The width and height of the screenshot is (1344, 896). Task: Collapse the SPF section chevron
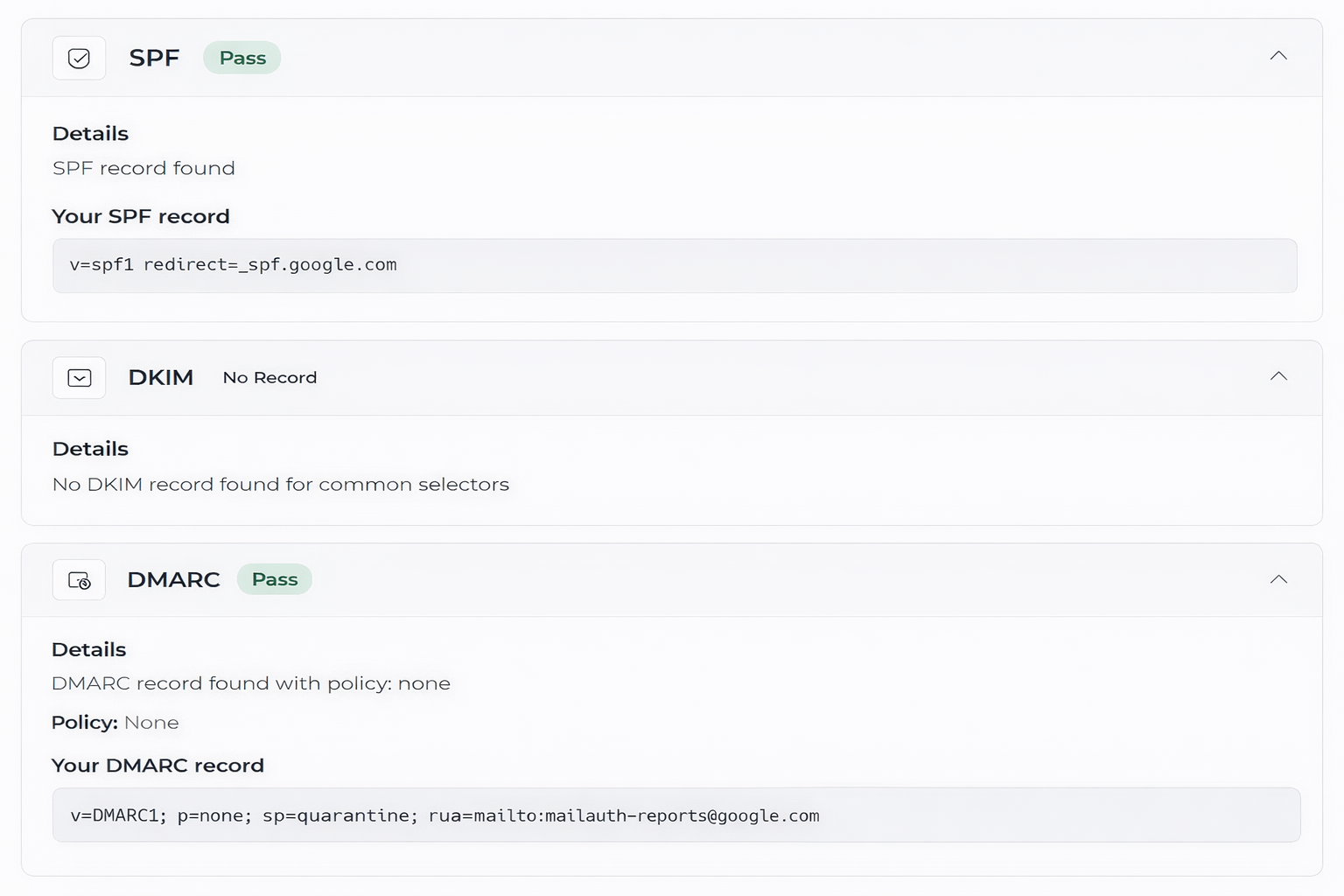pos(1278,55)
